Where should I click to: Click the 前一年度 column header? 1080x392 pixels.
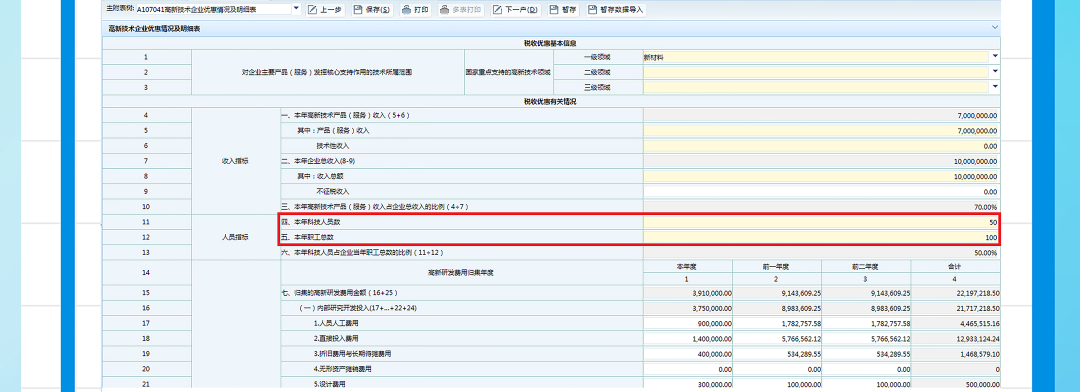778,266
